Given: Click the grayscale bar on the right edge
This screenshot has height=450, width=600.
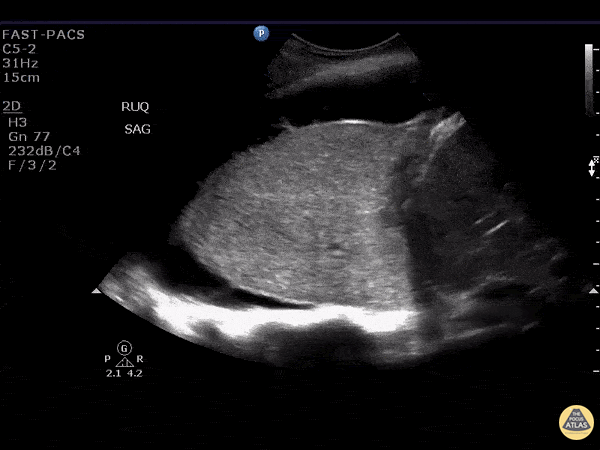Looking at the screenshot, I should [589, 79].
